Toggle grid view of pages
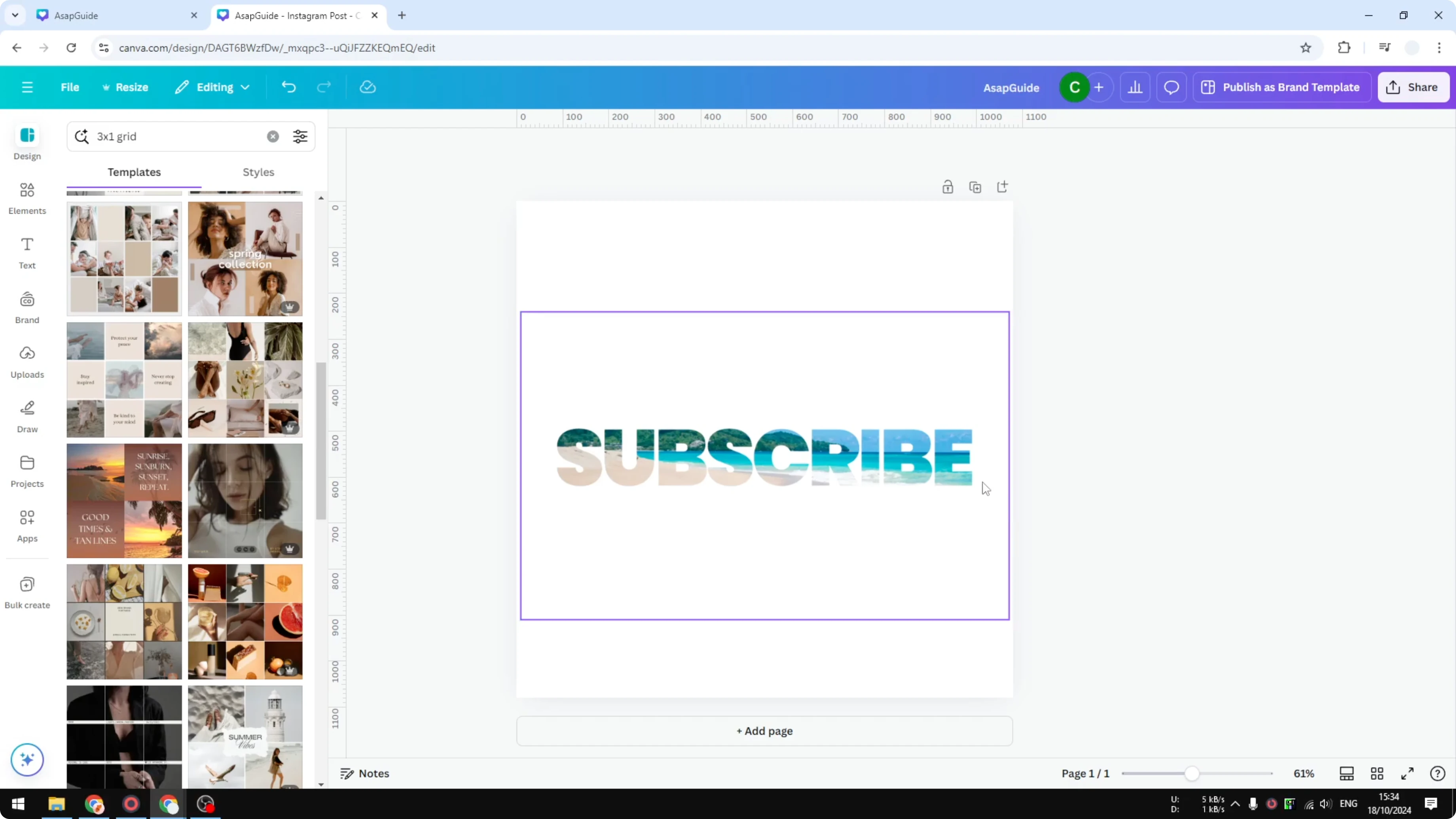 pos(1377,773)
